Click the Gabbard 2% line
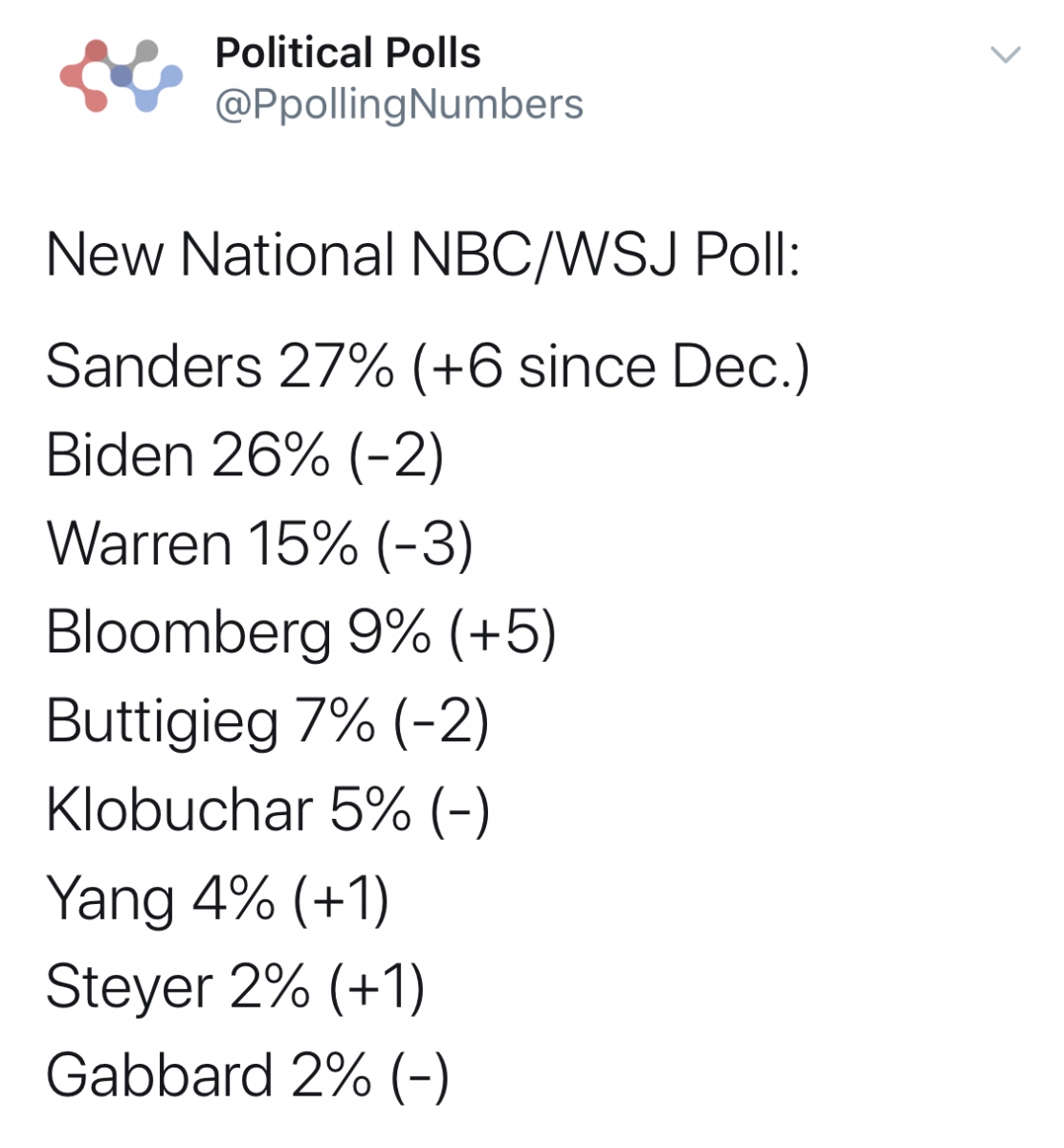The image size is (1064, 1148). [x=247, y=1076]
